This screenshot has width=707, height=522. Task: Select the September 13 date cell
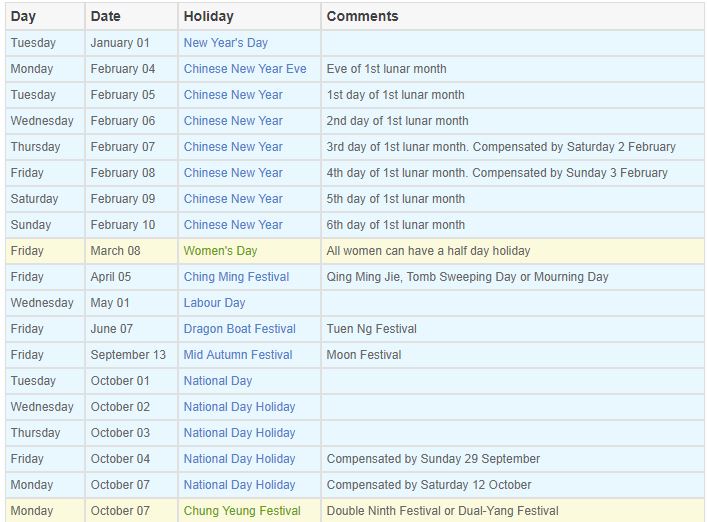[x=131, y=355]
